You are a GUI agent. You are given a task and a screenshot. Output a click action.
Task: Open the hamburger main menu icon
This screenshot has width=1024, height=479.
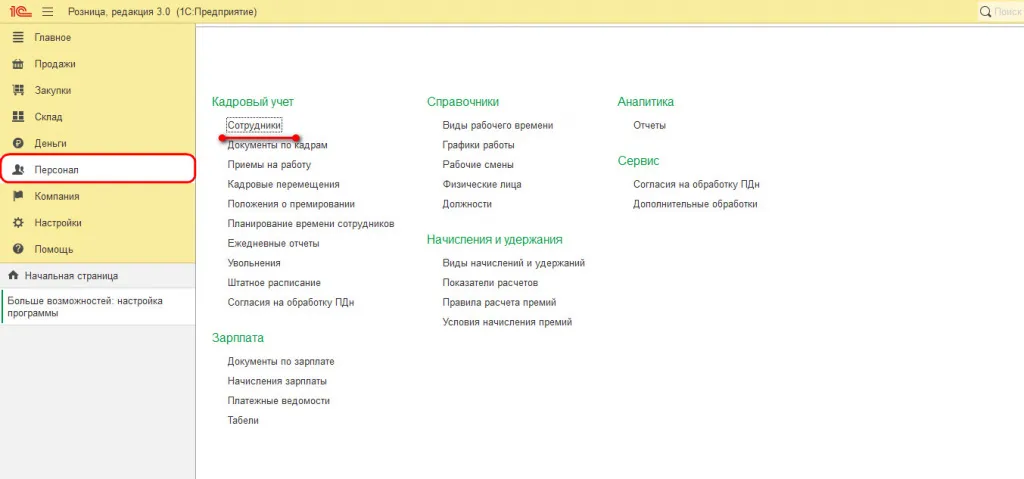click(47, 11)
